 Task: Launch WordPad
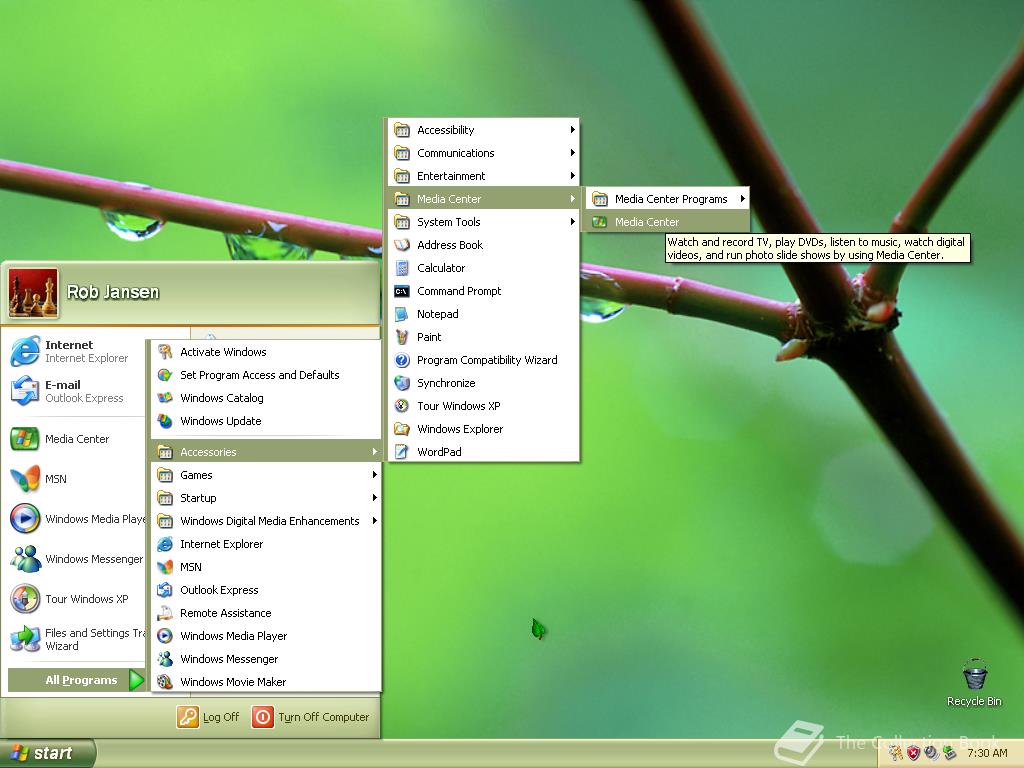483,451
